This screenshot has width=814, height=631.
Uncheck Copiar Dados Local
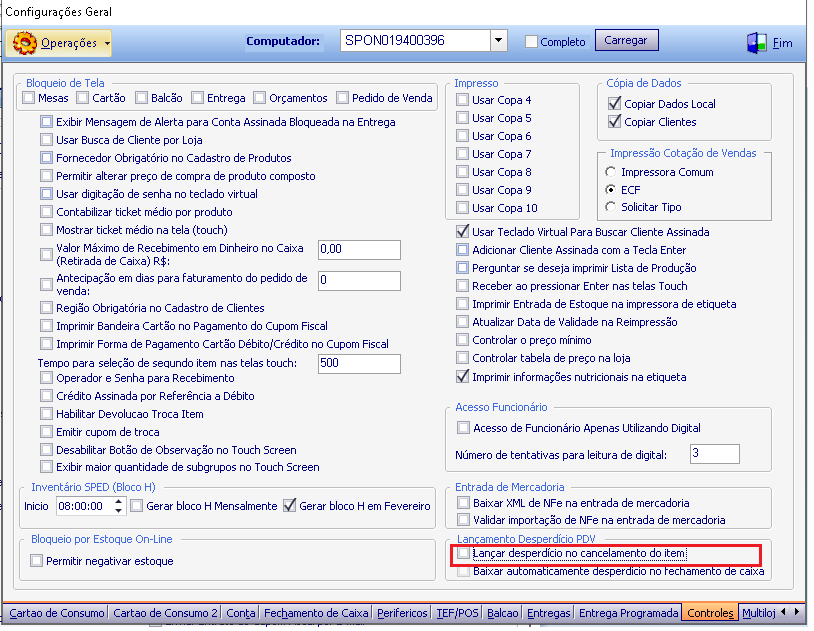coord(615,104)
